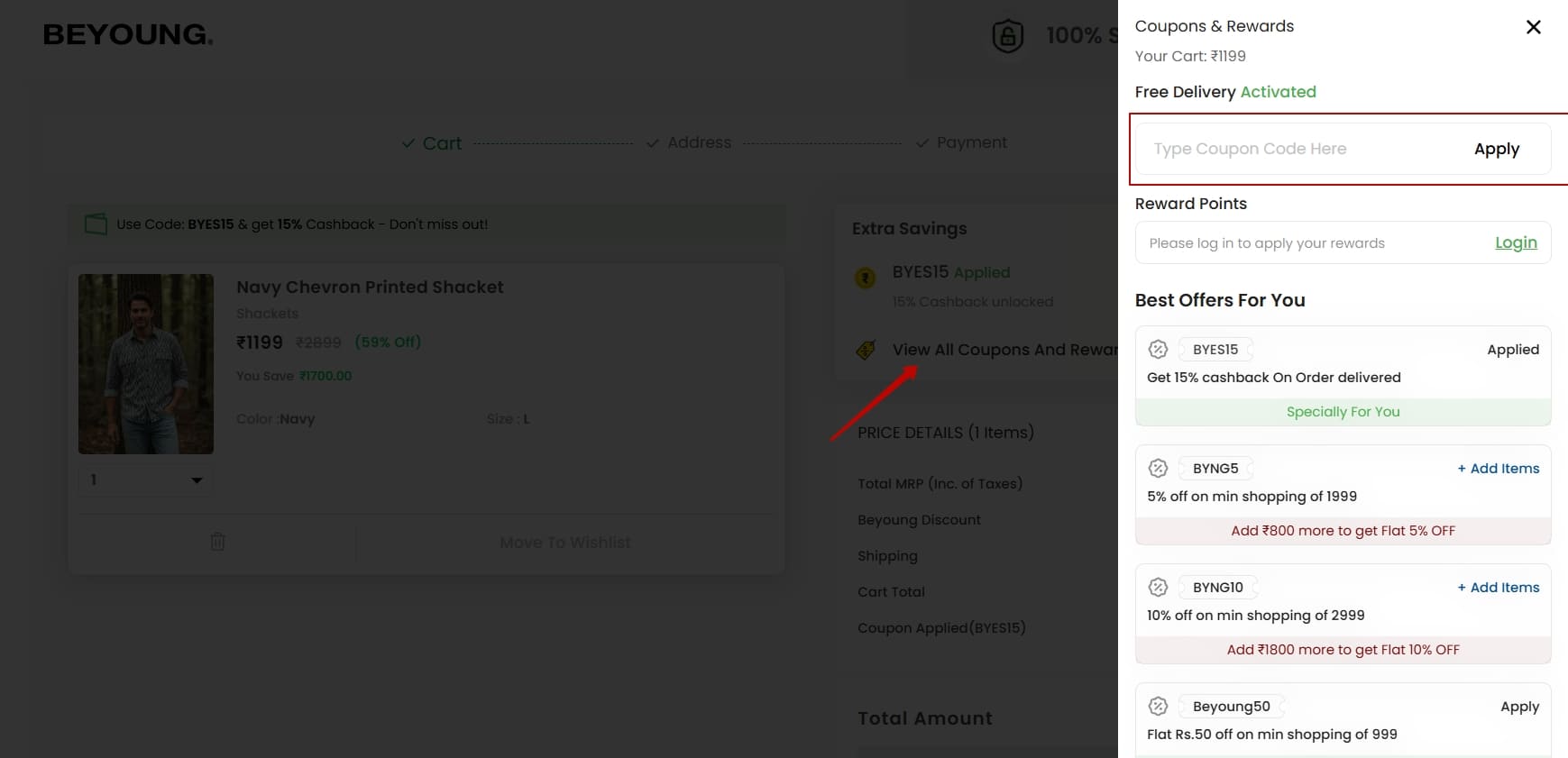Viewport: 1568px width, 758px height.
Task: Apply the Beyoung50 coupon
Action: pyautogui.click(x=1519, y=707)
